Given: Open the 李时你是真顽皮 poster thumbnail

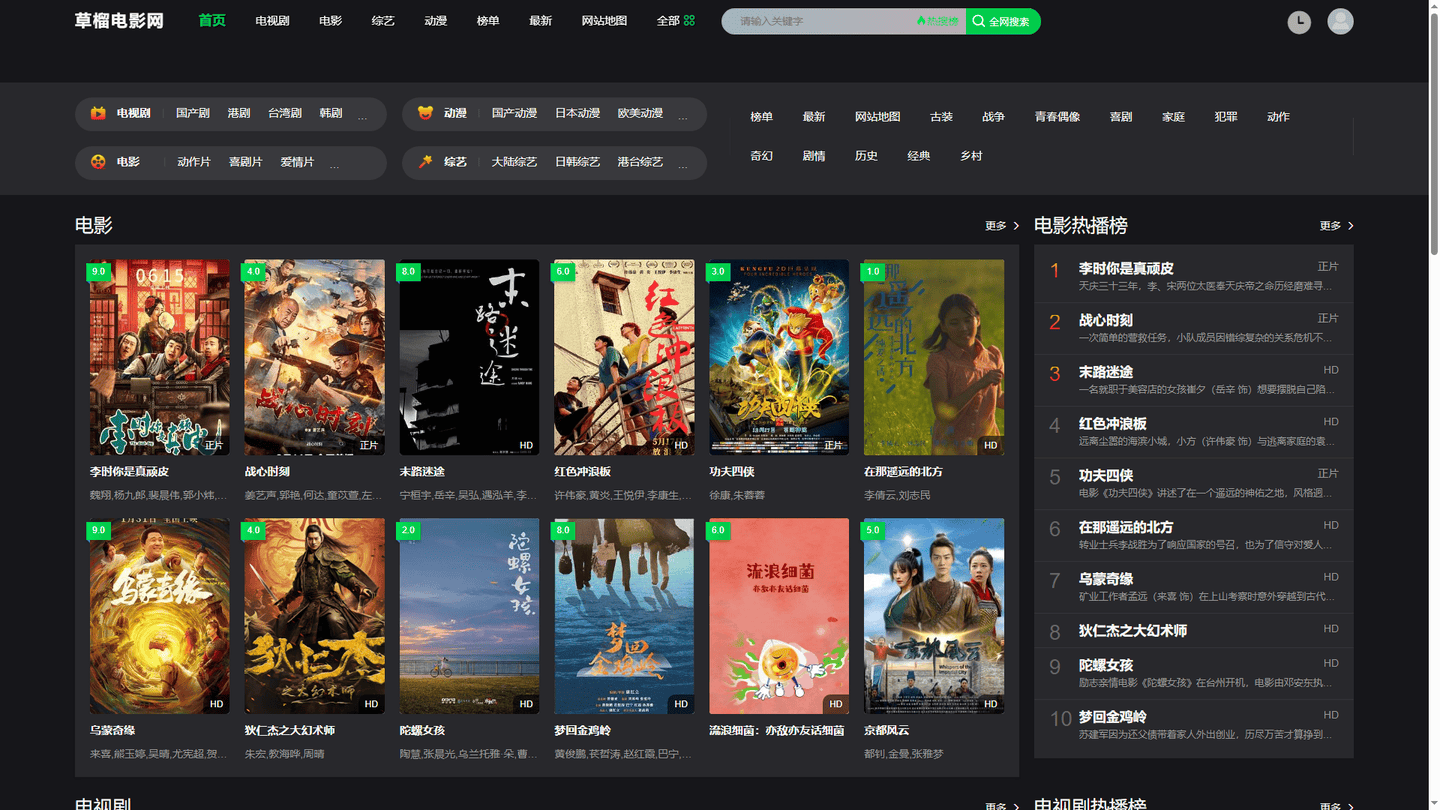Looking at the screenshot, I should point(160,358).
